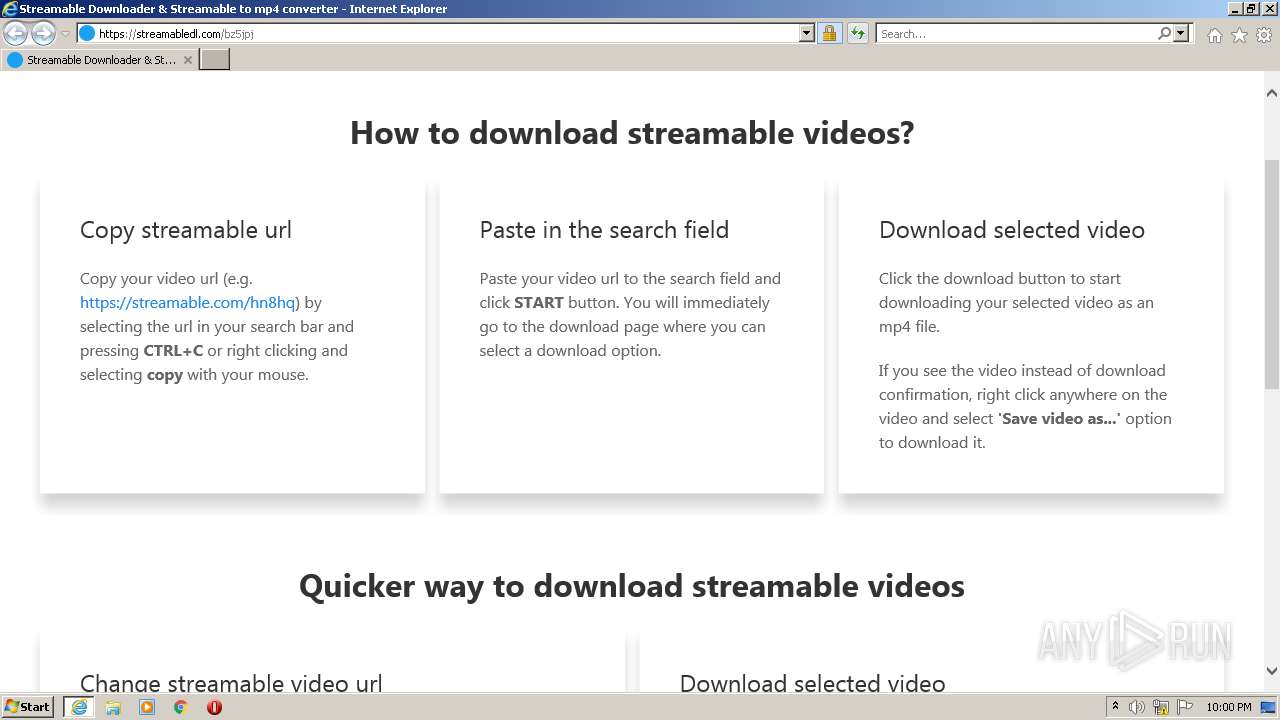Click the browser Forward arrow button
The width and height of the screenshot is (1280, 720).
(x=43, y=34)
